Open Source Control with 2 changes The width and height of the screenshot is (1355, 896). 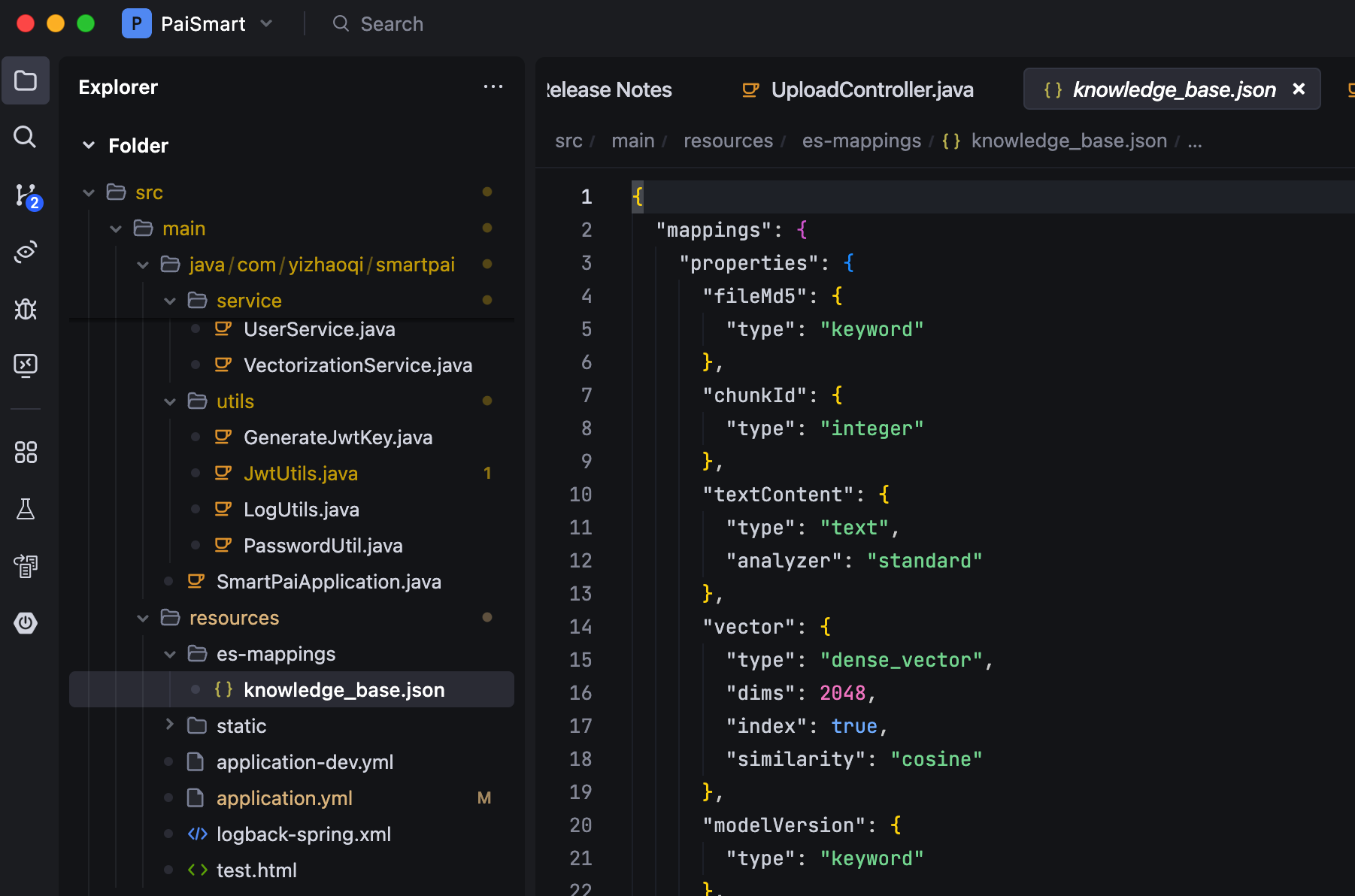coord(26,195)
